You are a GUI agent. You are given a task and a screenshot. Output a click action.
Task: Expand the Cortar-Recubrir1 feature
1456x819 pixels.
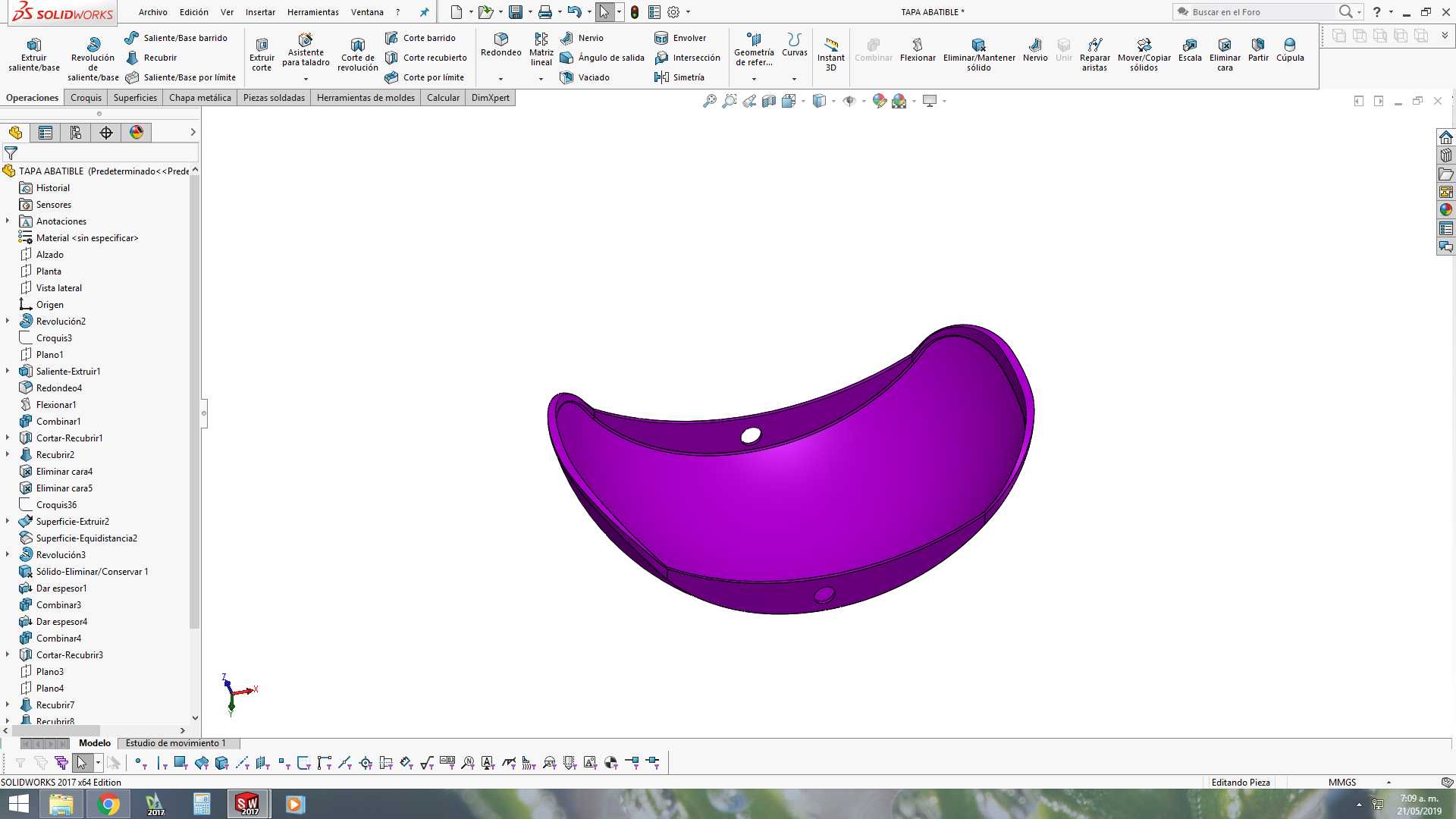tap(8, 438)
